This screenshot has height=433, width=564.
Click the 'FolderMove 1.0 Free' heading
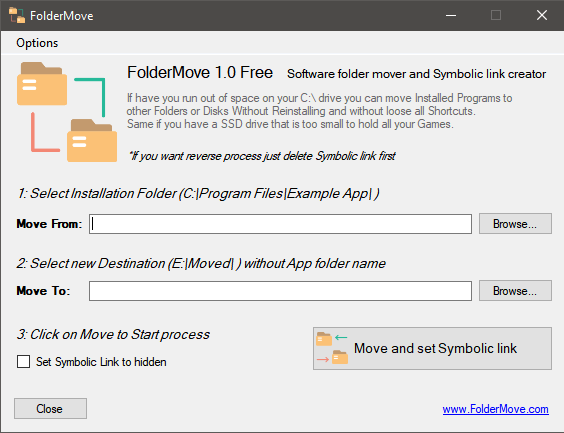click(x=200, y=73)
